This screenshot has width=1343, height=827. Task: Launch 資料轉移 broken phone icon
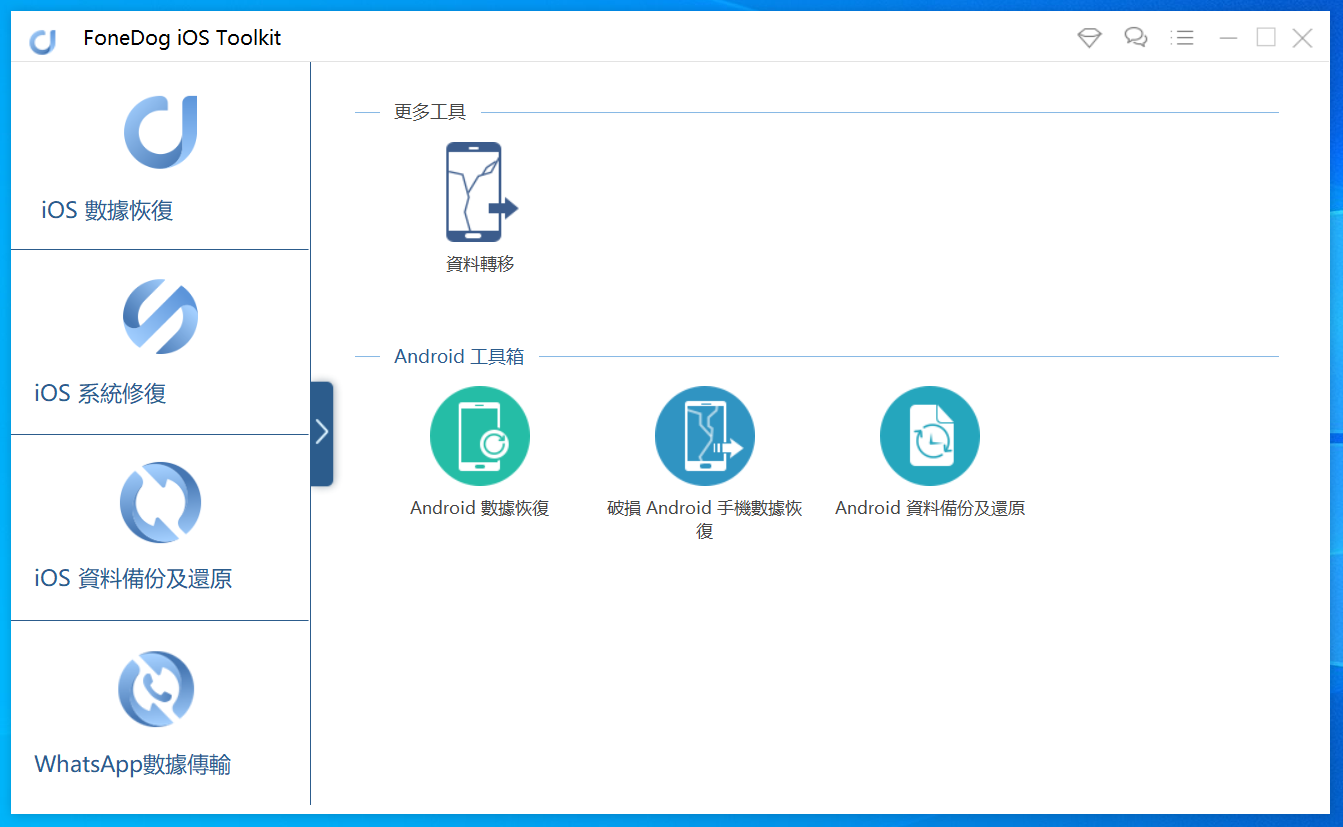point(481,192)
